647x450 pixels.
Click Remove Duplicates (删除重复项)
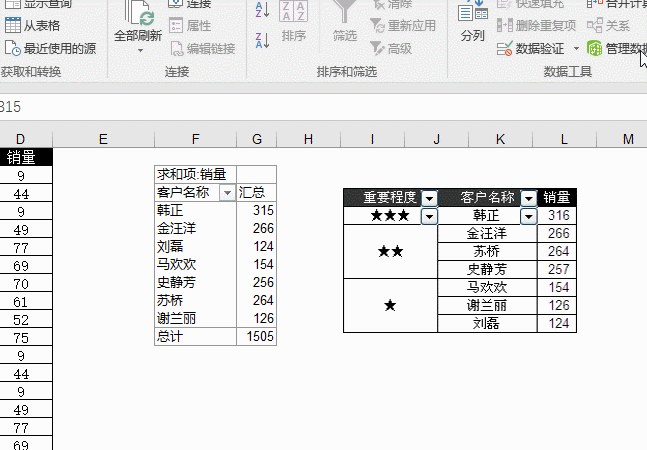pos(539,26)
